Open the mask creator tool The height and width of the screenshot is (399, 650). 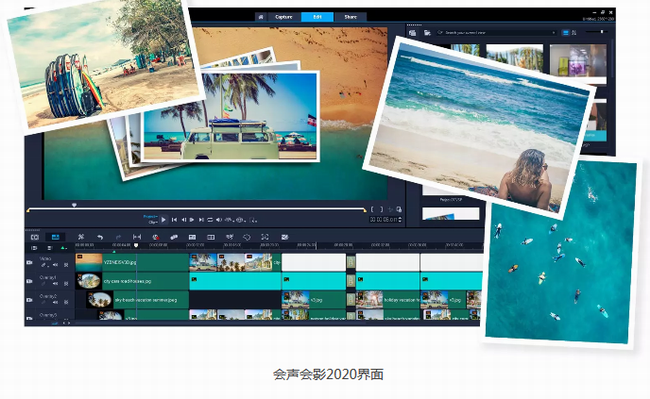[247, 237]
